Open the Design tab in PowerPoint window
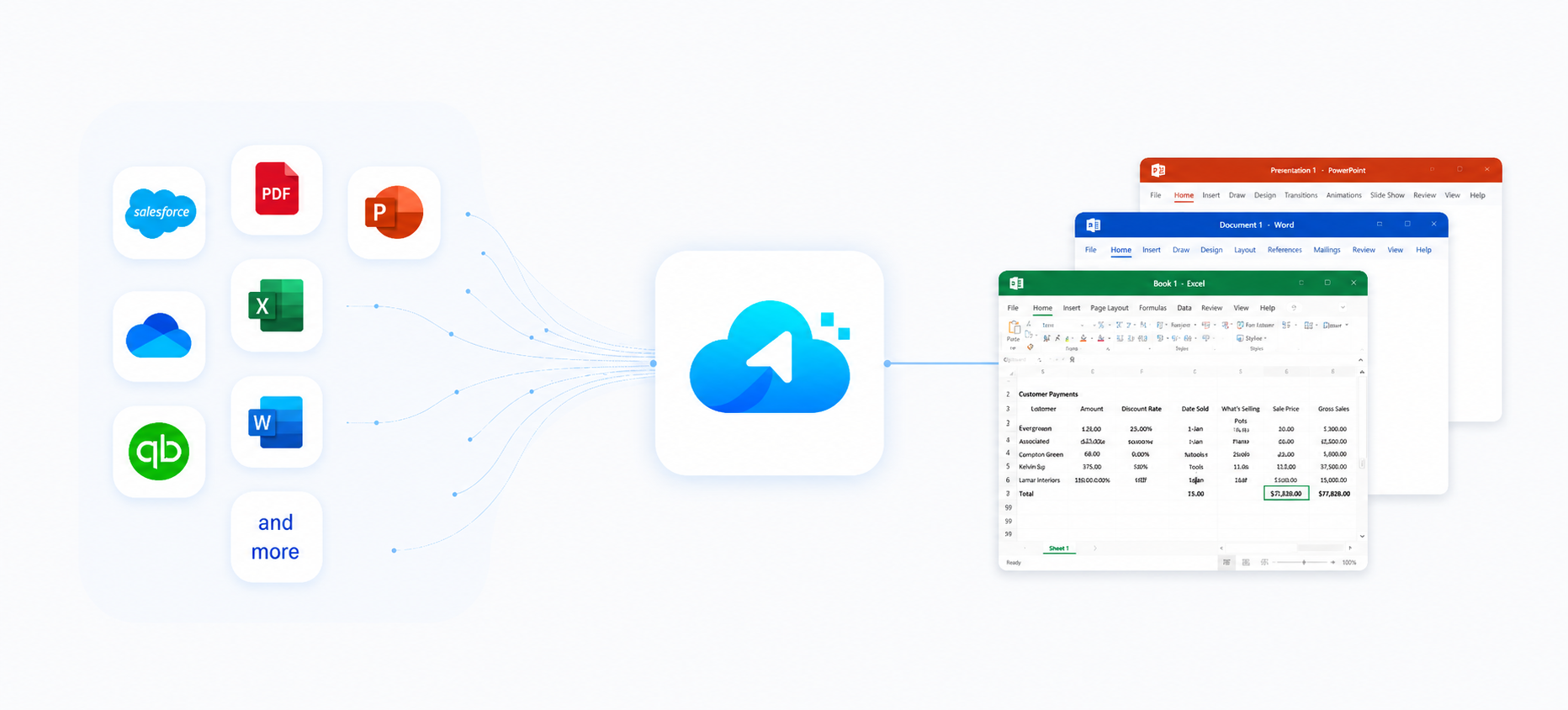Image resolution: width=1568 pixels, height=710 pixels. tap(1265, 195)
